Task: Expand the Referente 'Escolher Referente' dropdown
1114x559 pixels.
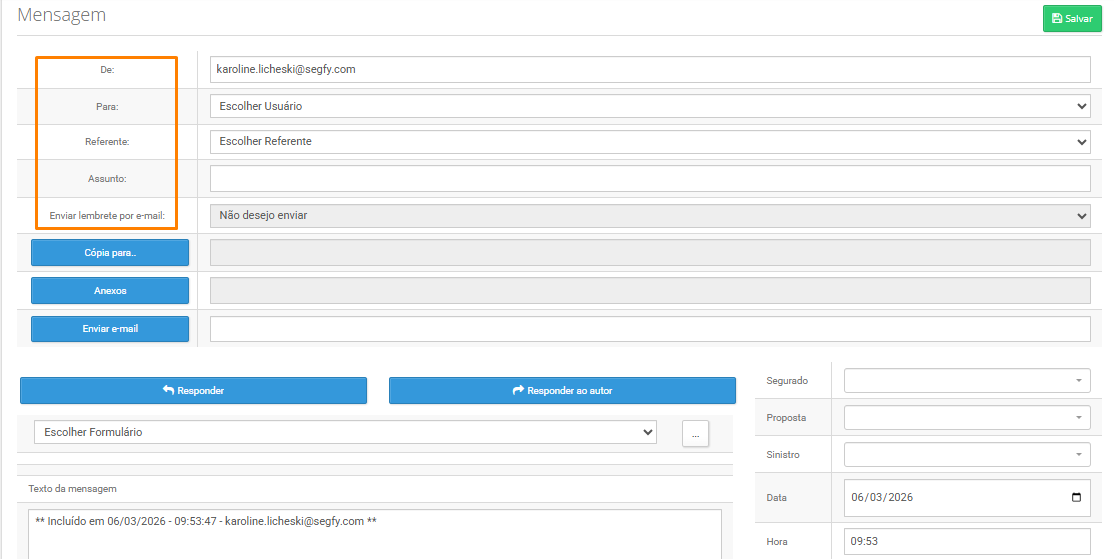Action: coord(649,142)
